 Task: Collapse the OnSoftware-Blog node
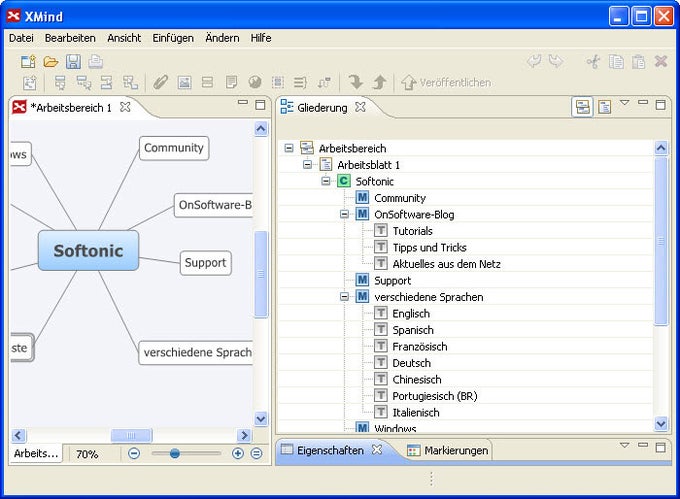tap(344, 214)
